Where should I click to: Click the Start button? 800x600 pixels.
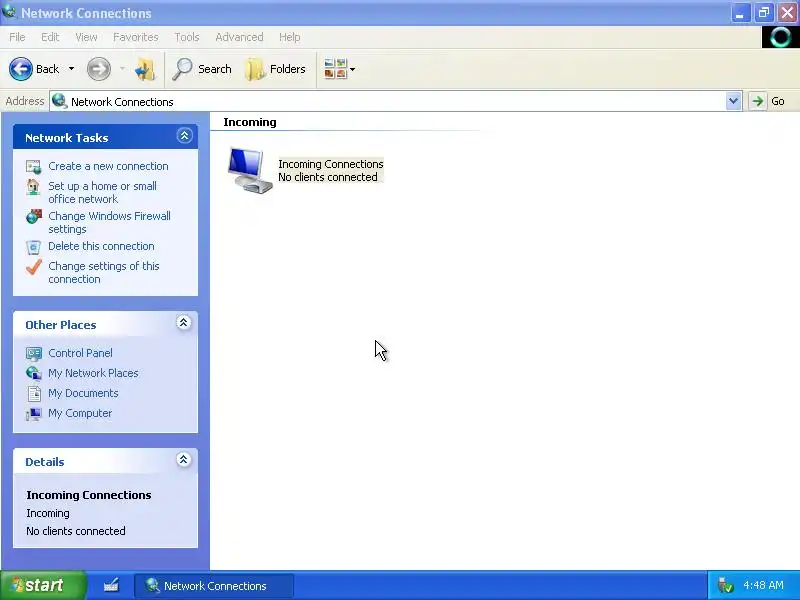coord(43,585)
